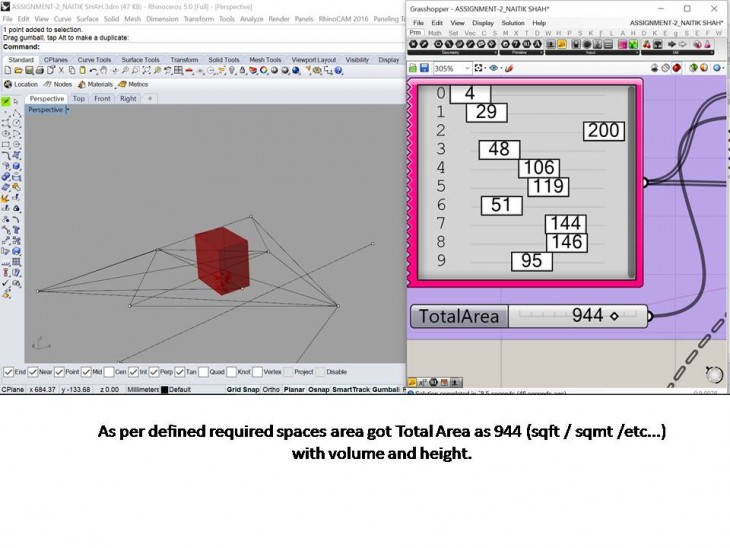Viewport: 730px width, 548px height.
Task: Open the Analyze menu in Rhino
Action: pos(252,19)
